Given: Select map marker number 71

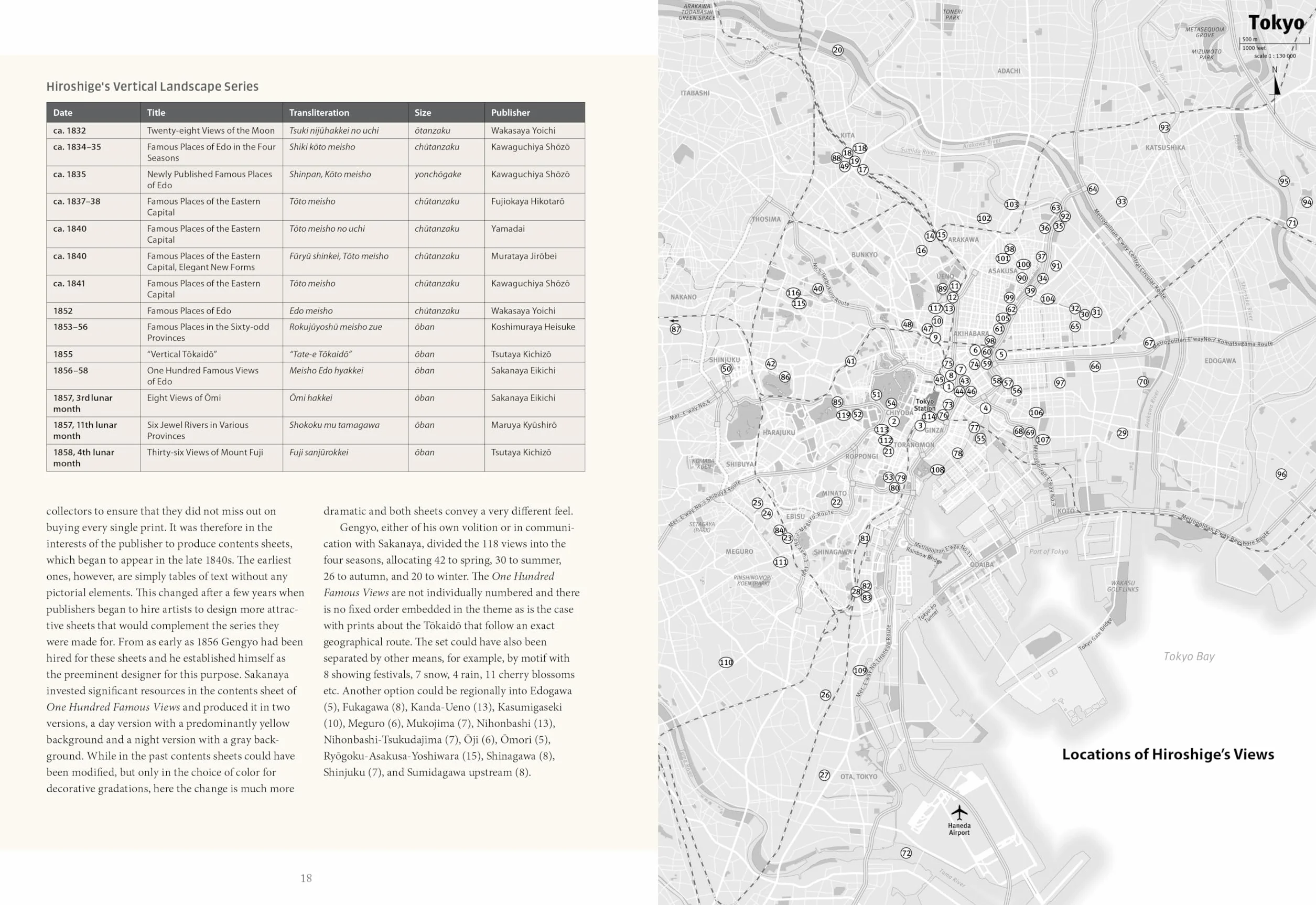Looking at the screenshot, I should pos(1292,223).
